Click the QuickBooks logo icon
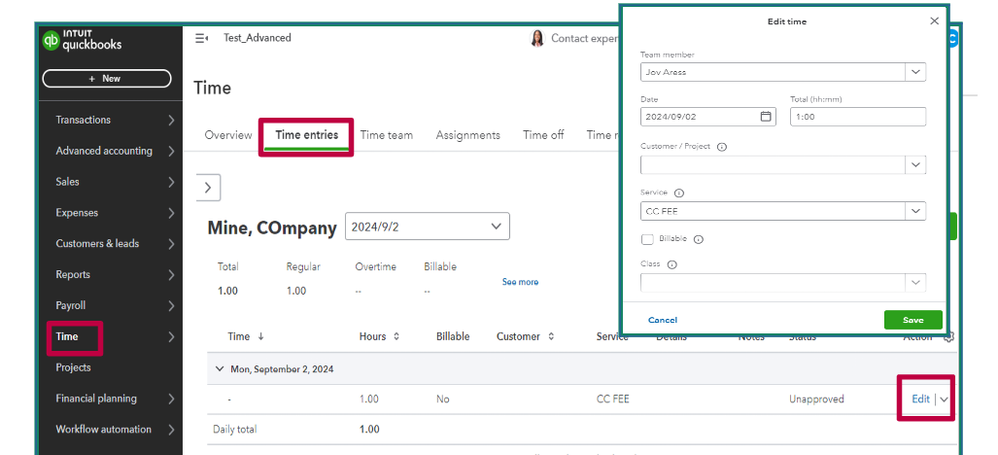The height and width of the screenshot is (455, 998). (52, 41)
